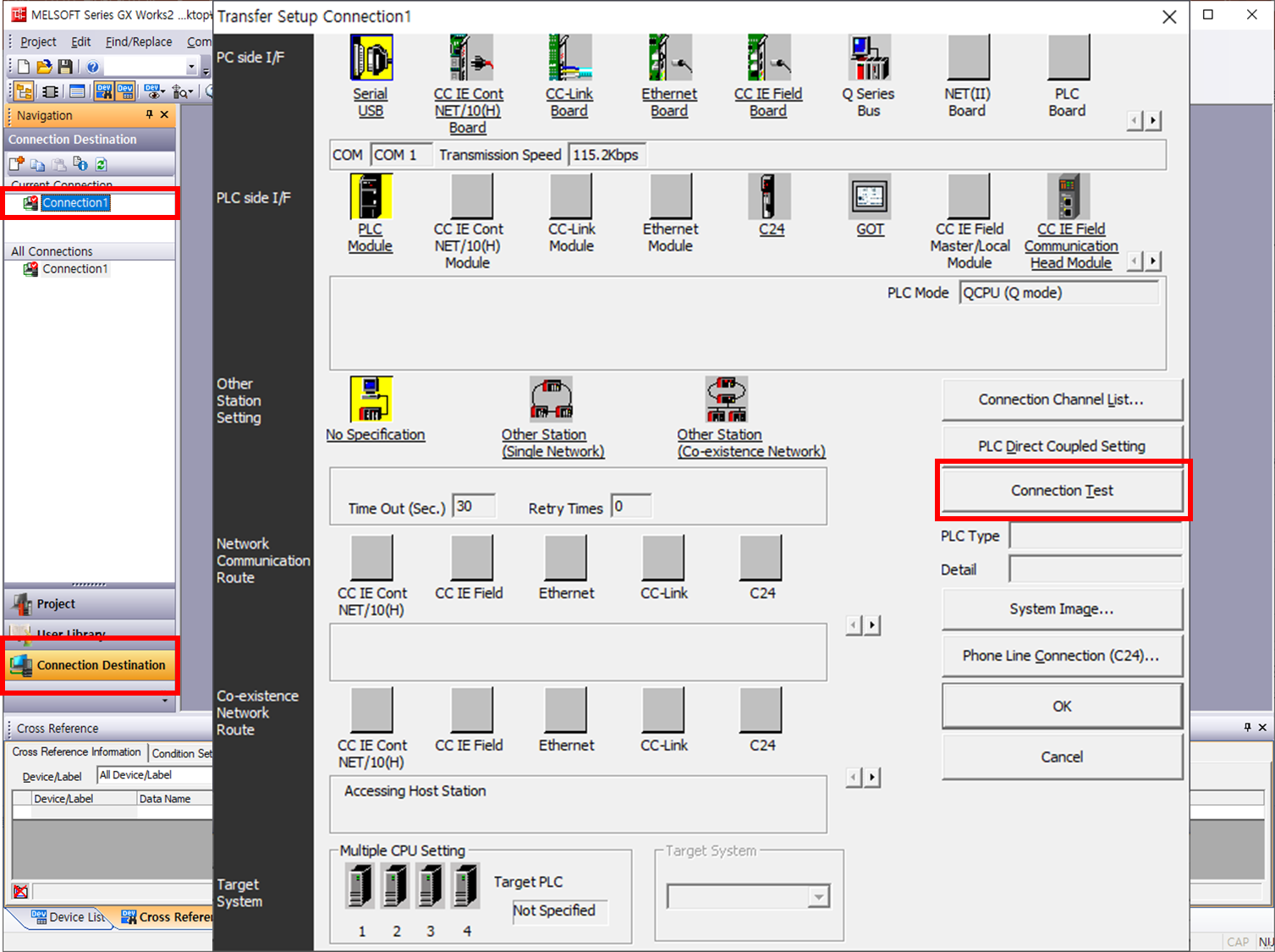The height and width of the screenshot is (952, 1275).
Task: Open System Image dialog
Action: point(1063,609)
